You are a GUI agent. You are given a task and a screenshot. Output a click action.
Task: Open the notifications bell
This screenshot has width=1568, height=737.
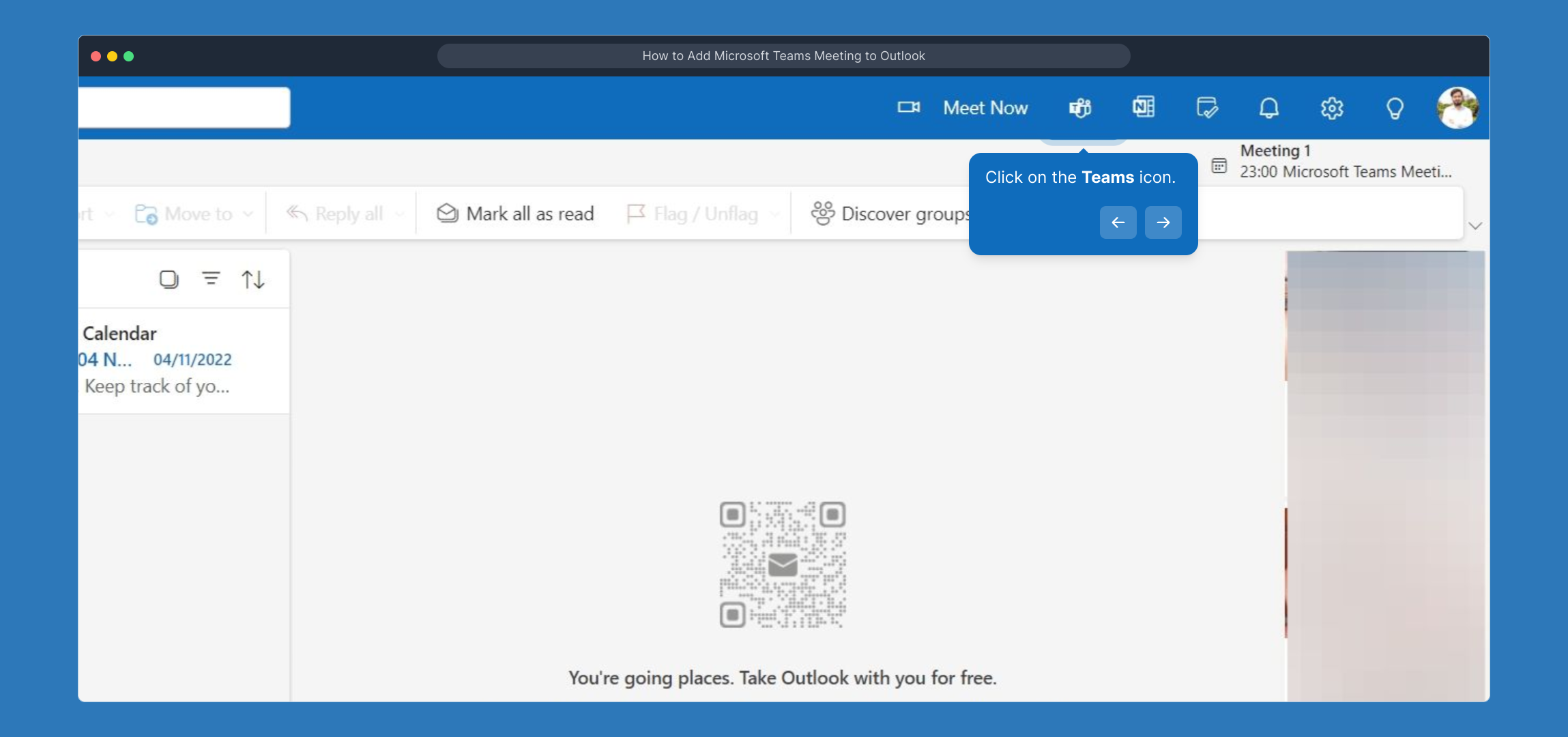[x=1268, y=108]
